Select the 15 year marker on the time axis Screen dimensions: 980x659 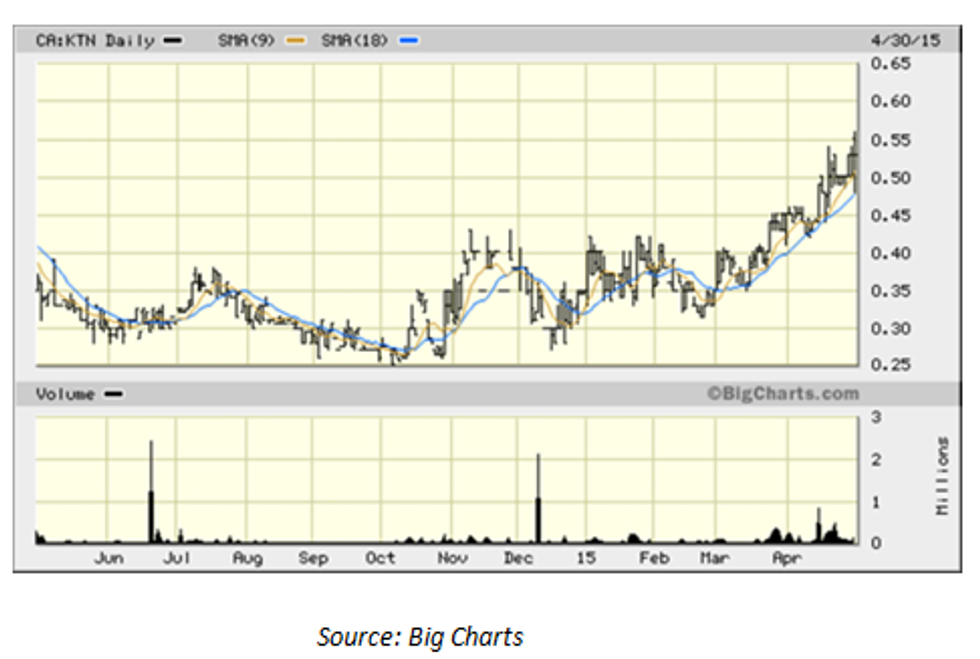586,558
